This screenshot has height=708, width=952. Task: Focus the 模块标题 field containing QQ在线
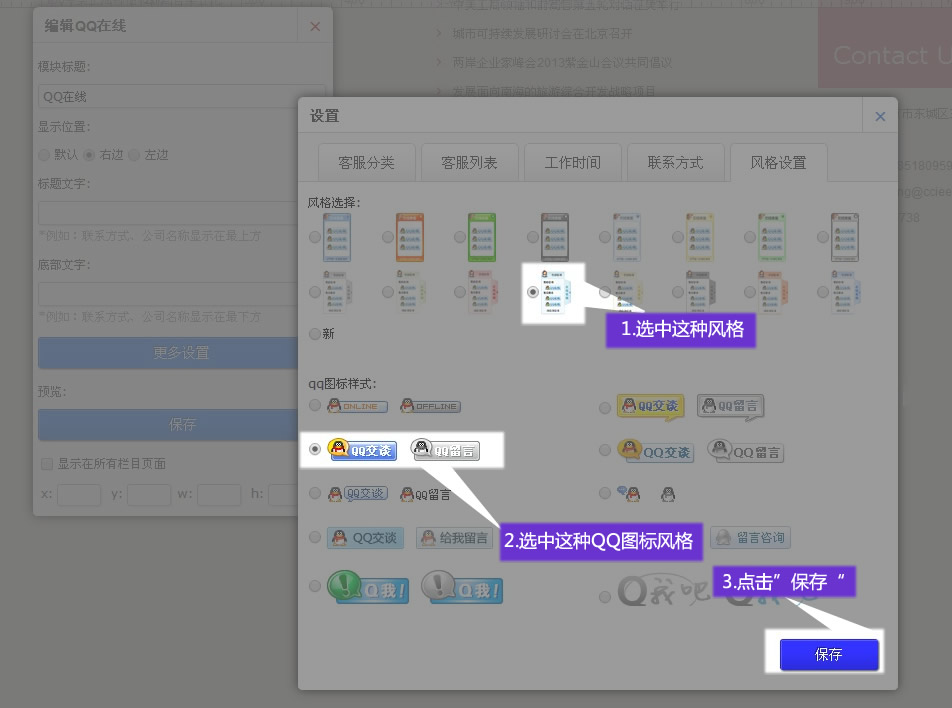pos(182,97)
